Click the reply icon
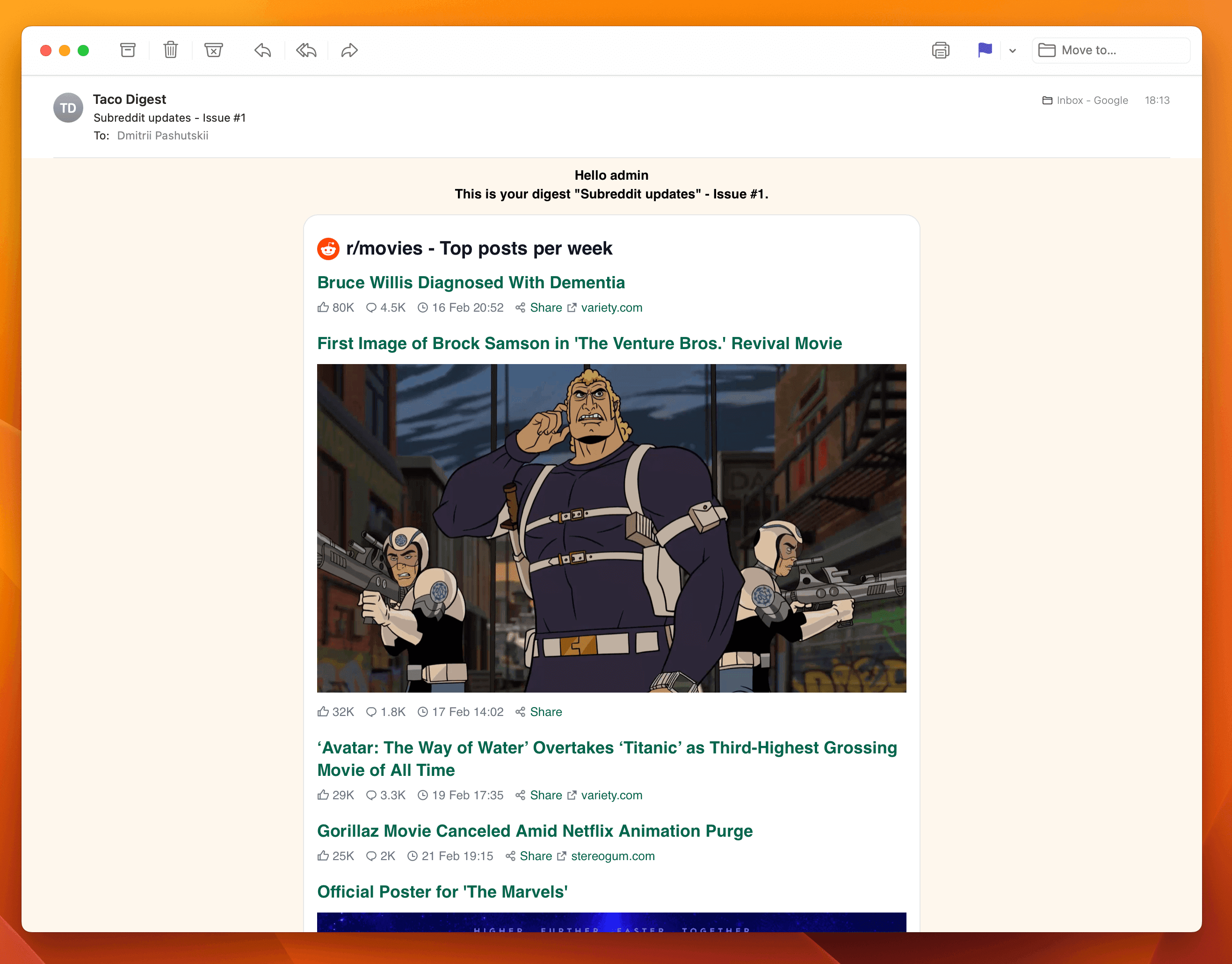Image resolution: width=1232 pixels, height=964 pixels. [264, 50]
